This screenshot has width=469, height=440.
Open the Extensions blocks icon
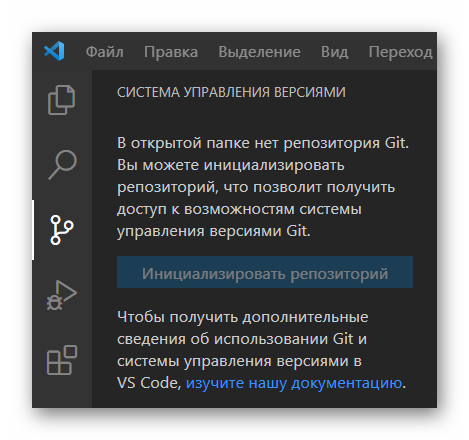[62, 360]
